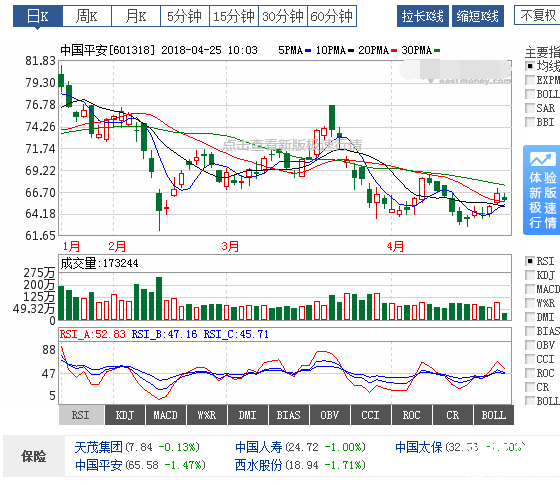Enable the DMI checkbox in side list
560x485 pixels.
click(530, 317)
